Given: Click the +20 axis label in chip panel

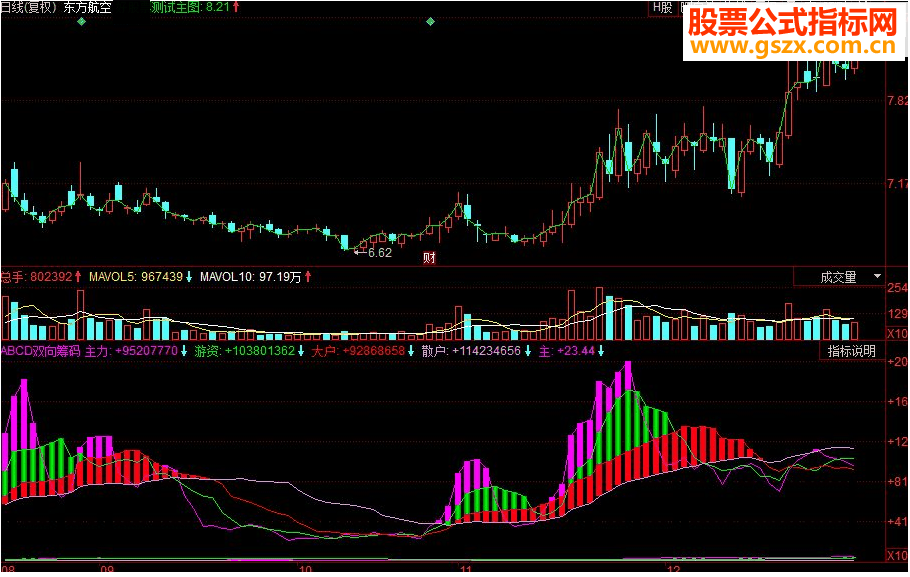Looking at the screenshot, I should tap(897, 362).
